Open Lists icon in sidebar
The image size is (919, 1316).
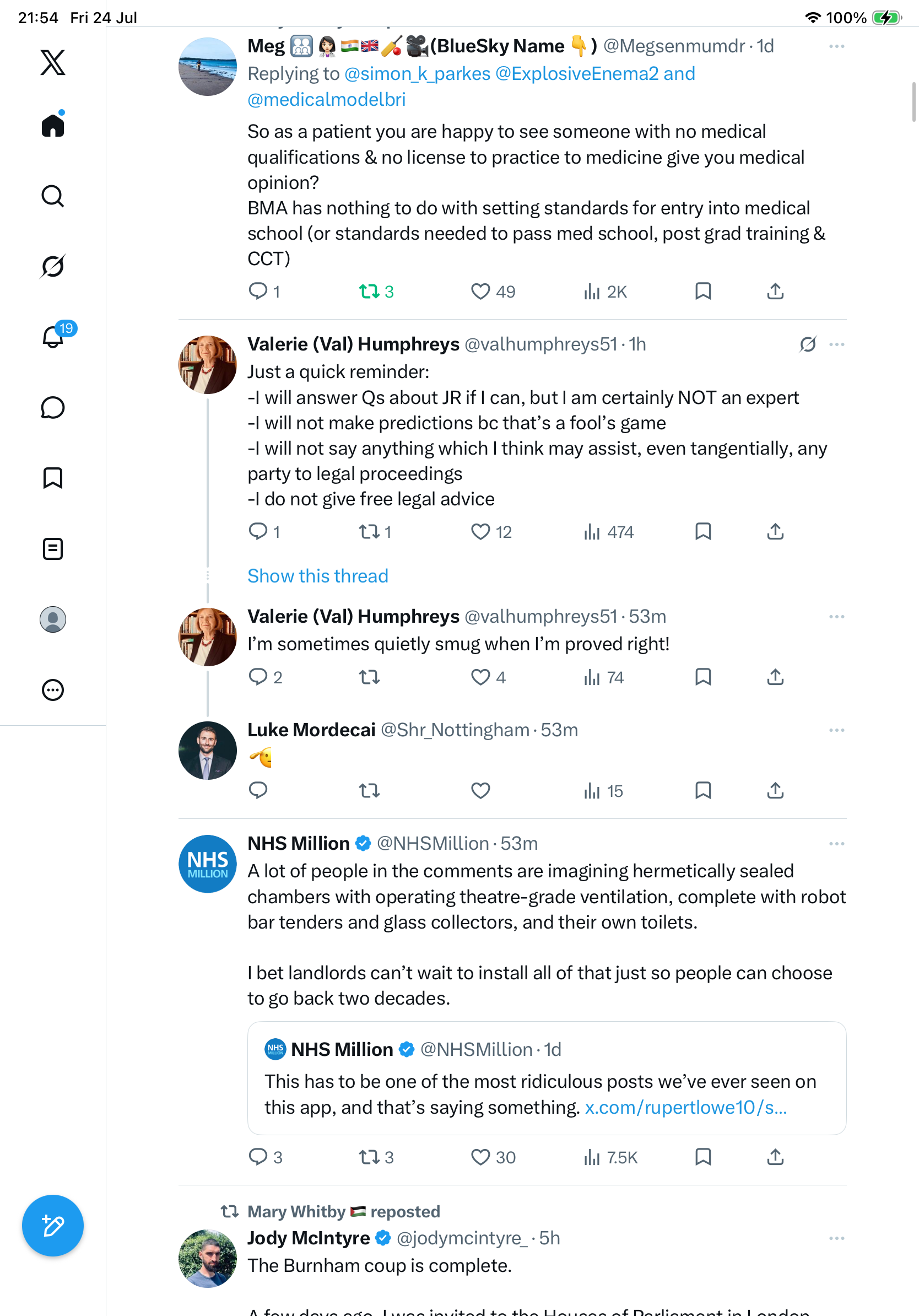pos(53,548)
